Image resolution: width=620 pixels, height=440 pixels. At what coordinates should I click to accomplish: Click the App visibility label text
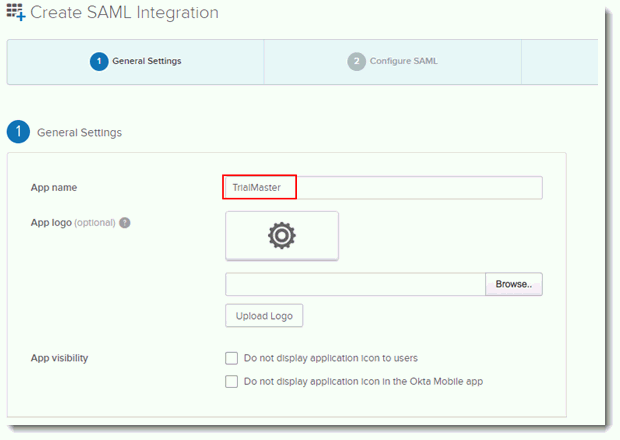click(x=60, y=358)
